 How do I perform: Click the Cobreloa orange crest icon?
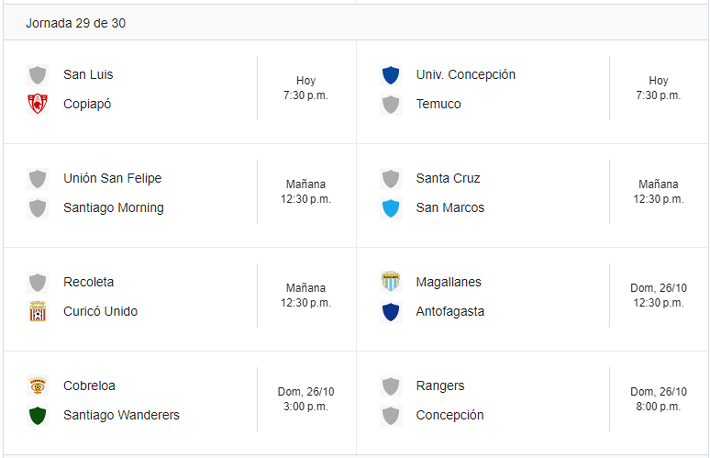[38, 386]
